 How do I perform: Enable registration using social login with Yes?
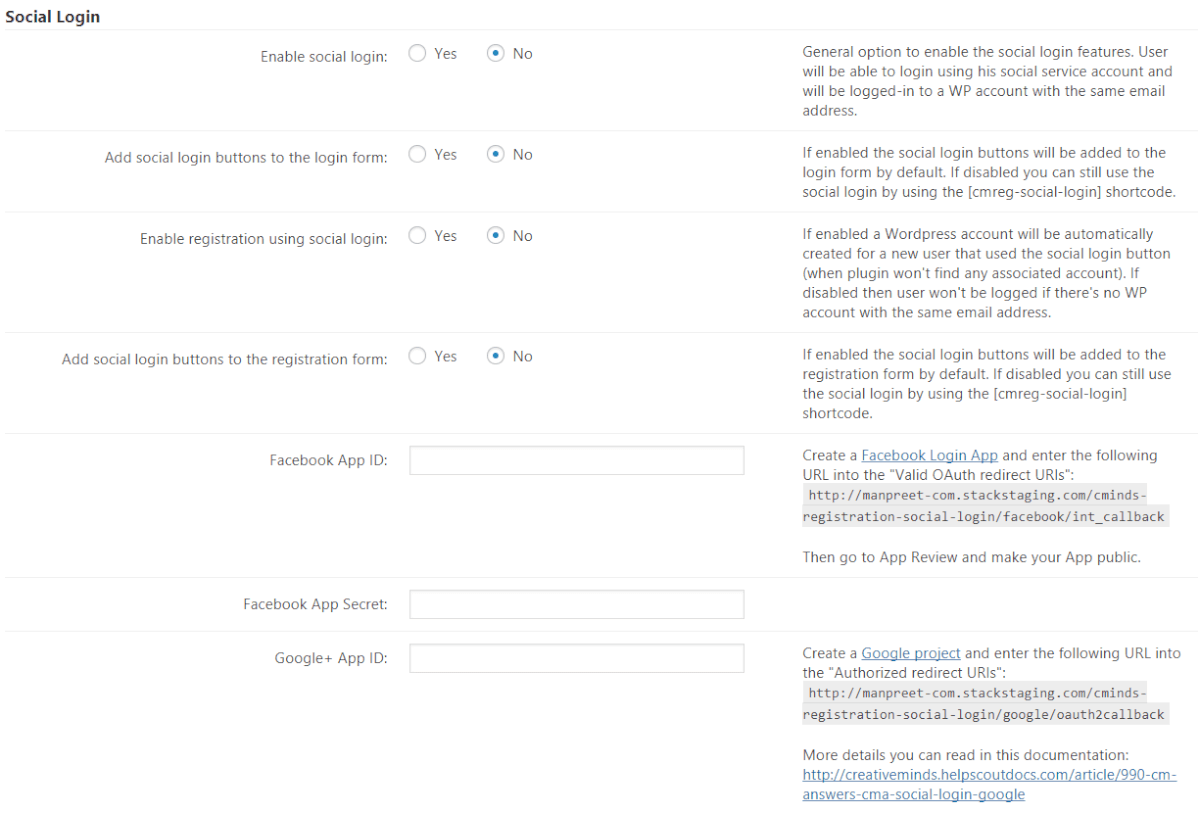point(418,237)
